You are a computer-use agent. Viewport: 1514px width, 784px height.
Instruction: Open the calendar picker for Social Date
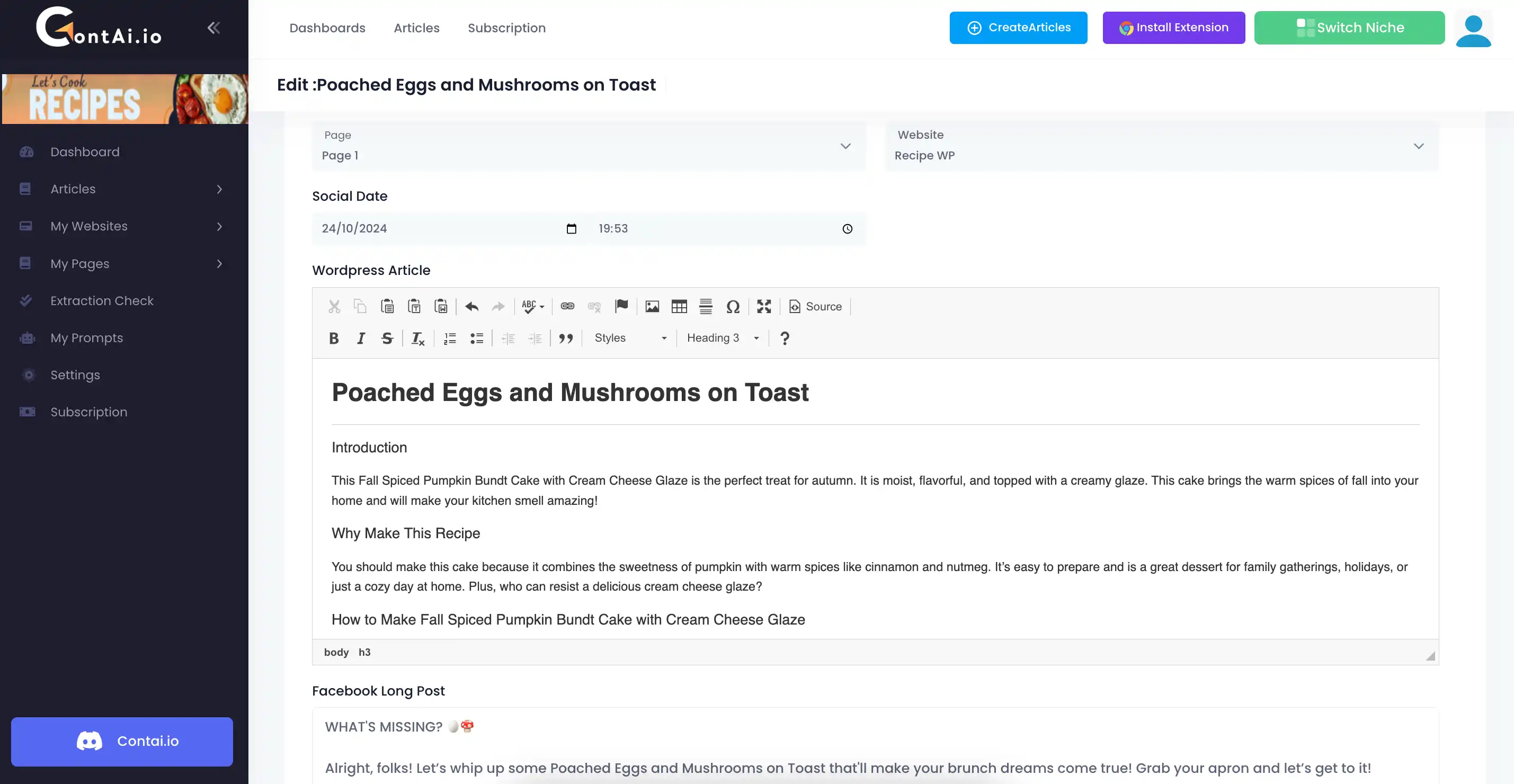[571, 229]
